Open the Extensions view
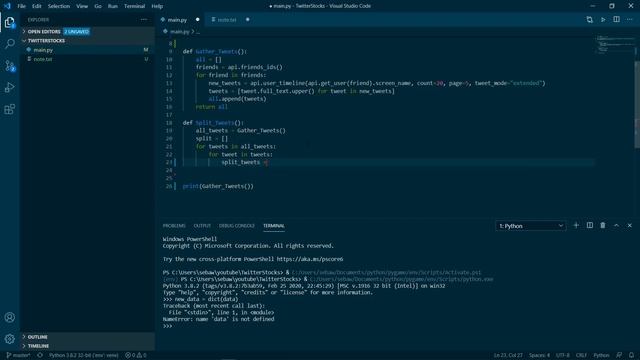Viewport: 640px width, 360px height. pyautogui.click(x=10, y=109)
